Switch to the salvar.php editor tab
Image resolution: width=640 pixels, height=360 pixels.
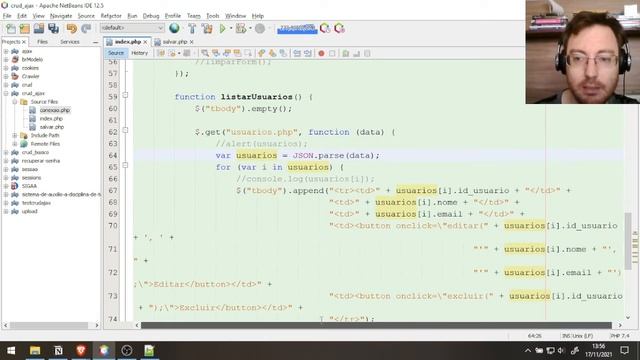pyautogui.click(x=174, y=42)
